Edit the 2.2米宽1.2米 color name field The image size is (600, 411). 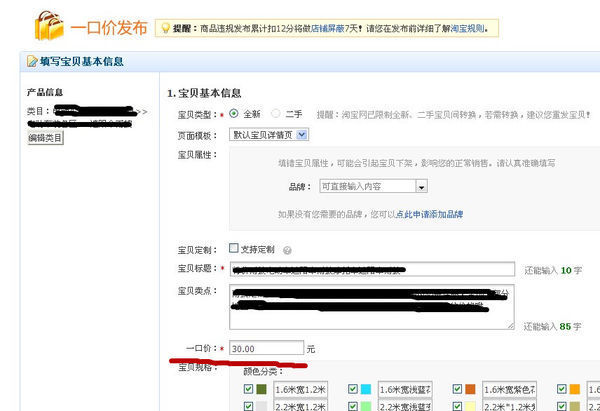[x=300, y=405]
